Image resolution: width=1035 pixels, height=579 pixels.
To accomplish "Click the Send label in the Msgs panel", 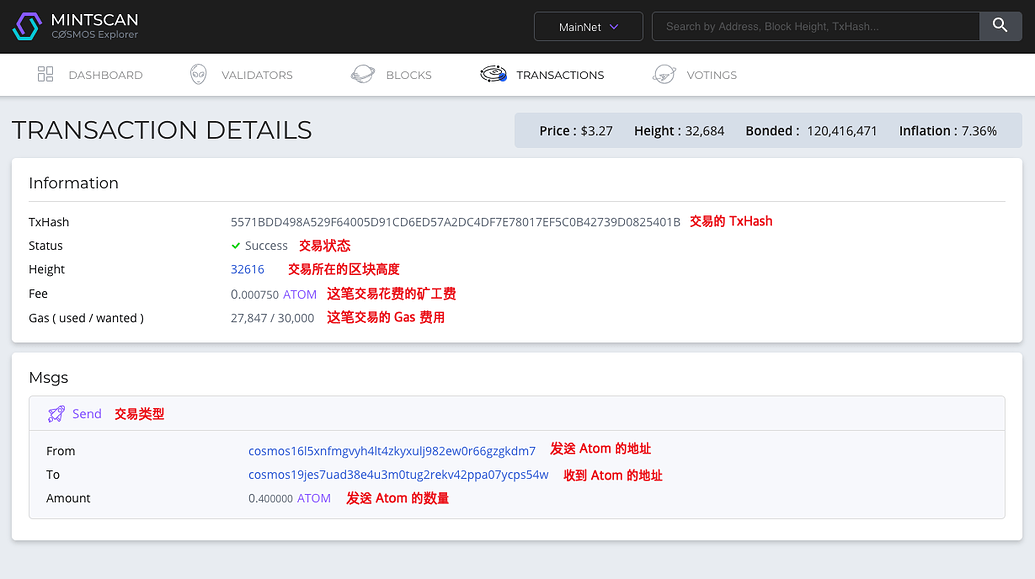I will tap(87, 413).
